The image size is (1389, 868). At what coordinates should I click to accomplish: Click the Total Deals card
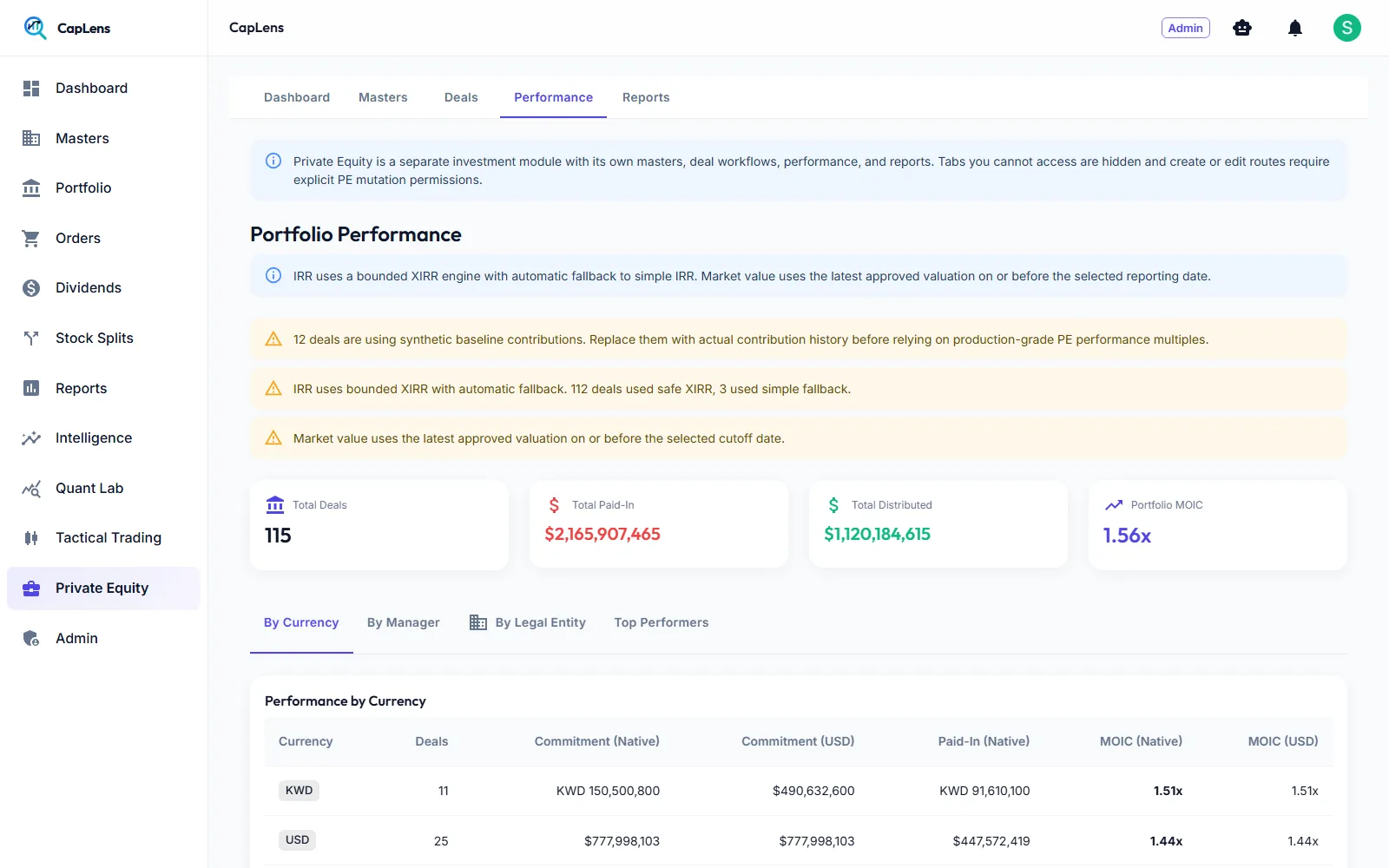[x=379, y=525]
